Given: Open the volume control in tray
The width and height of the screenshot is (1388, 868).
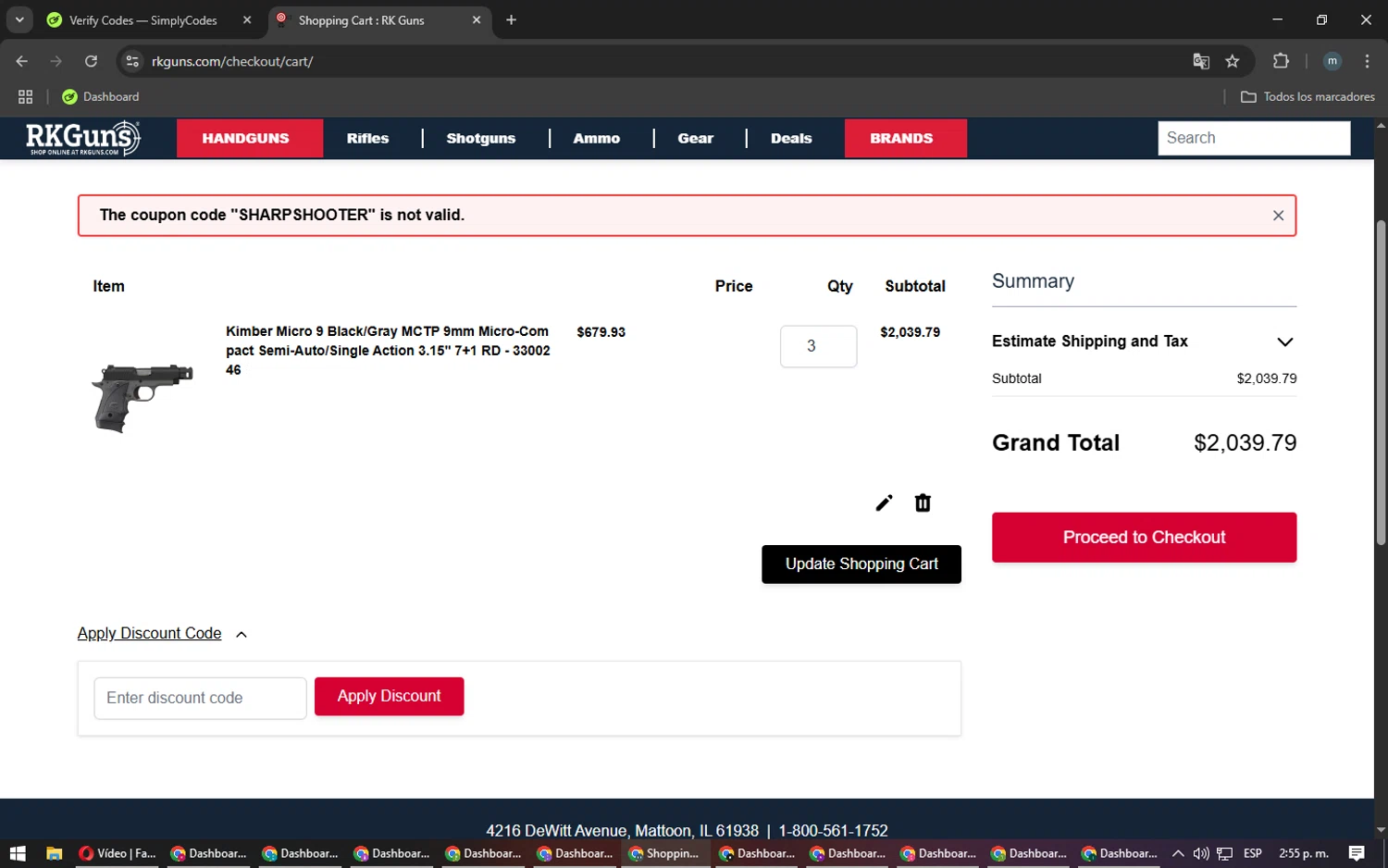Looking at the screenshot, I should tap(1200, 853).
